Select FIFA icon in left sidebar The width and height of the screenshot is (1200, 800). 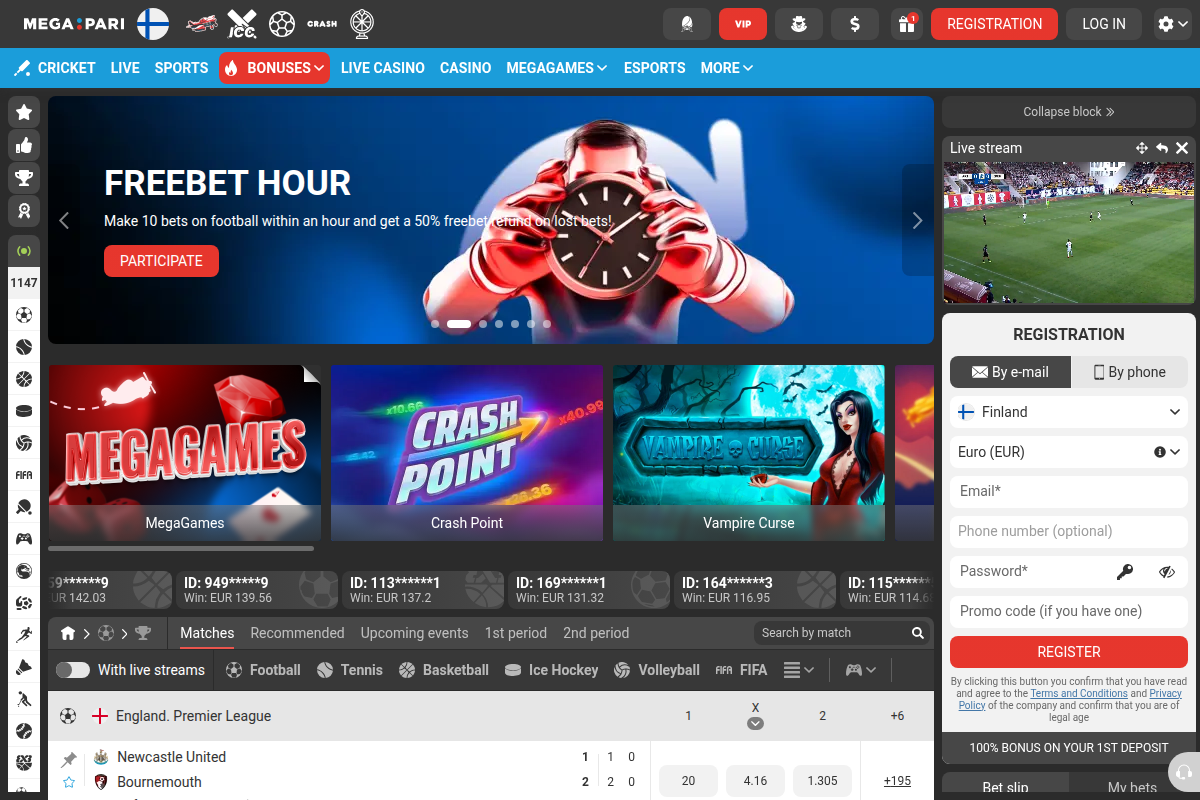click(x=24, y=475)
